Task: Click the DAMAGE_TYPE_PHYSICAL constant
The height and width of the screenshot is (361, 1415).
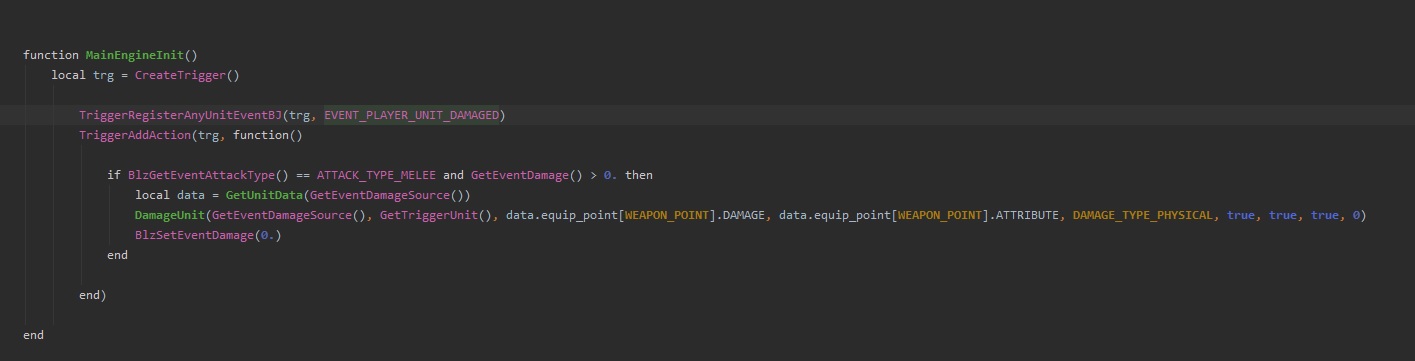Action: 1143,215
